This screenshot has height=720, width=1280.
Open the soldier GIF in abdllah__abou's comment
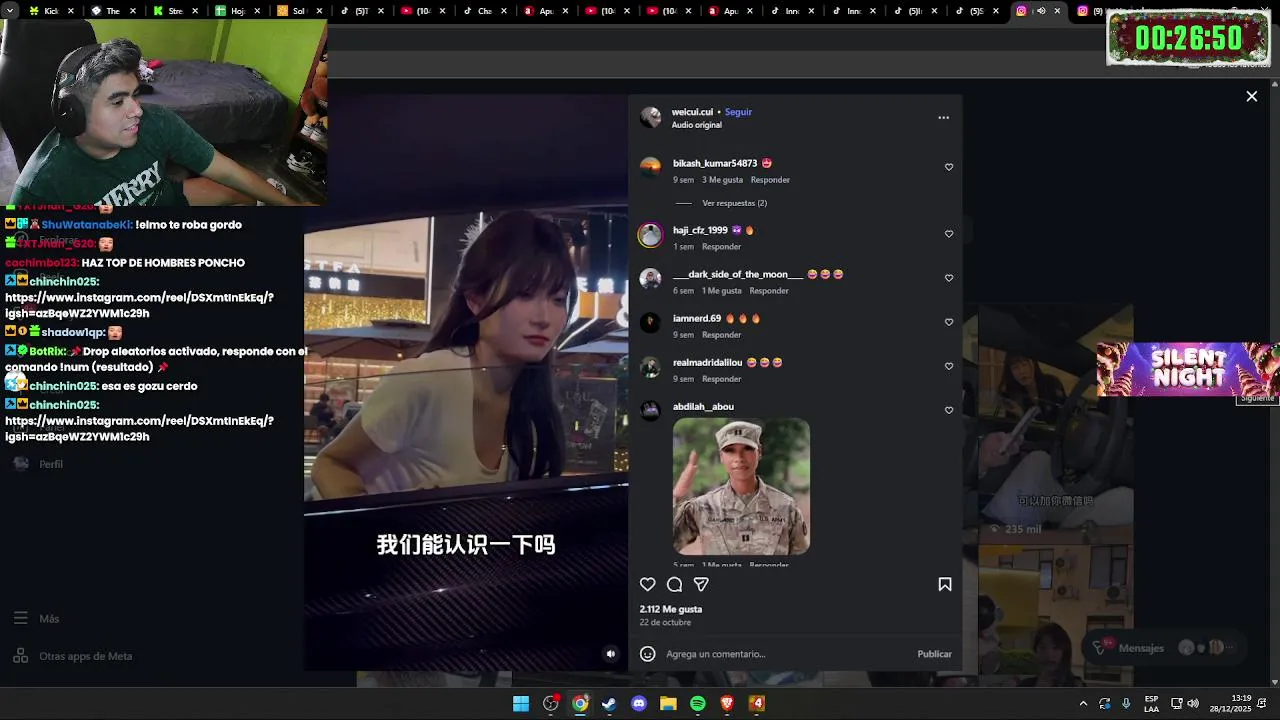741,486
